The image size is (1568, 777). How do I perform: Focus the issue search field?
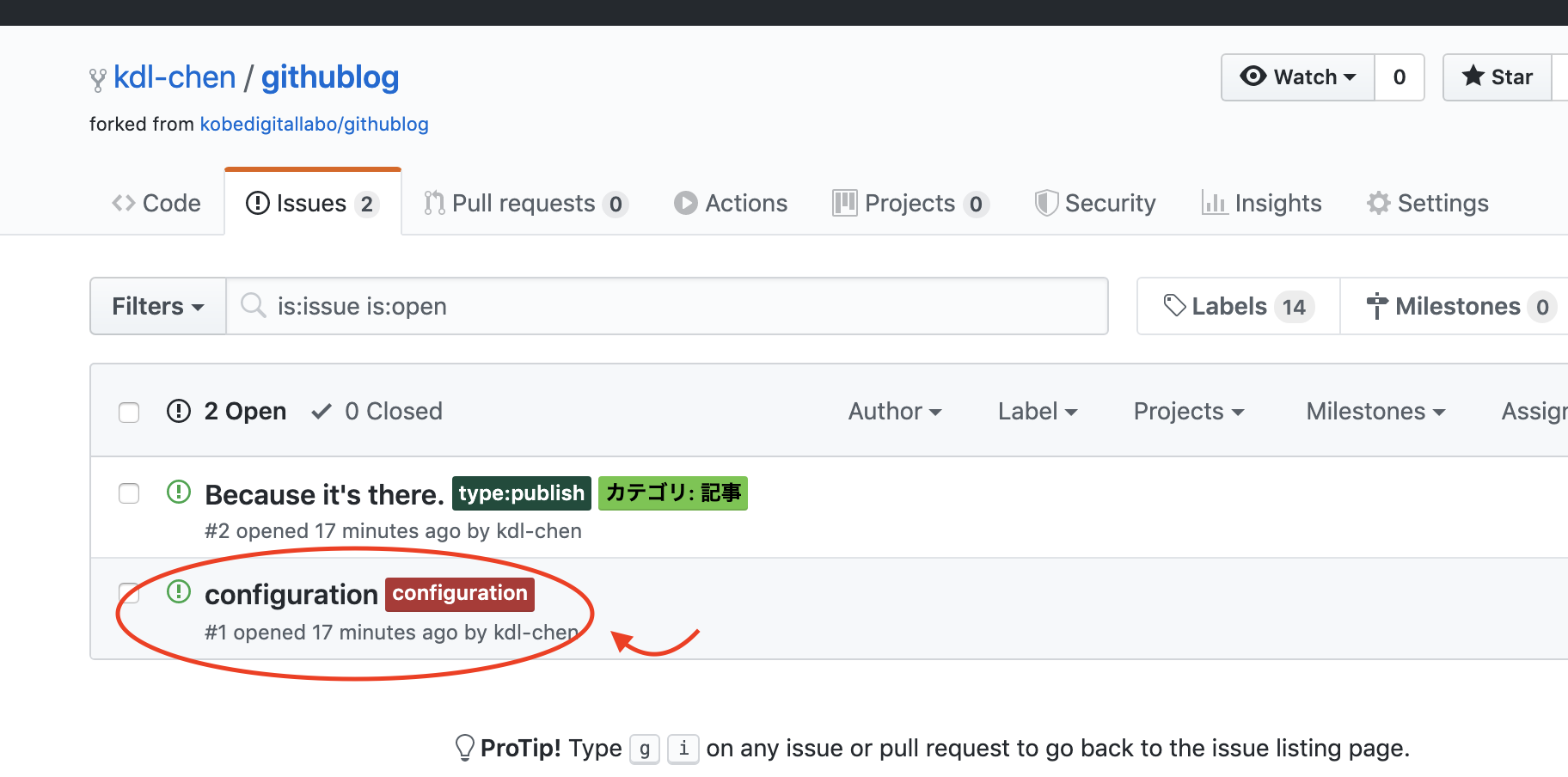pos(667,306)
